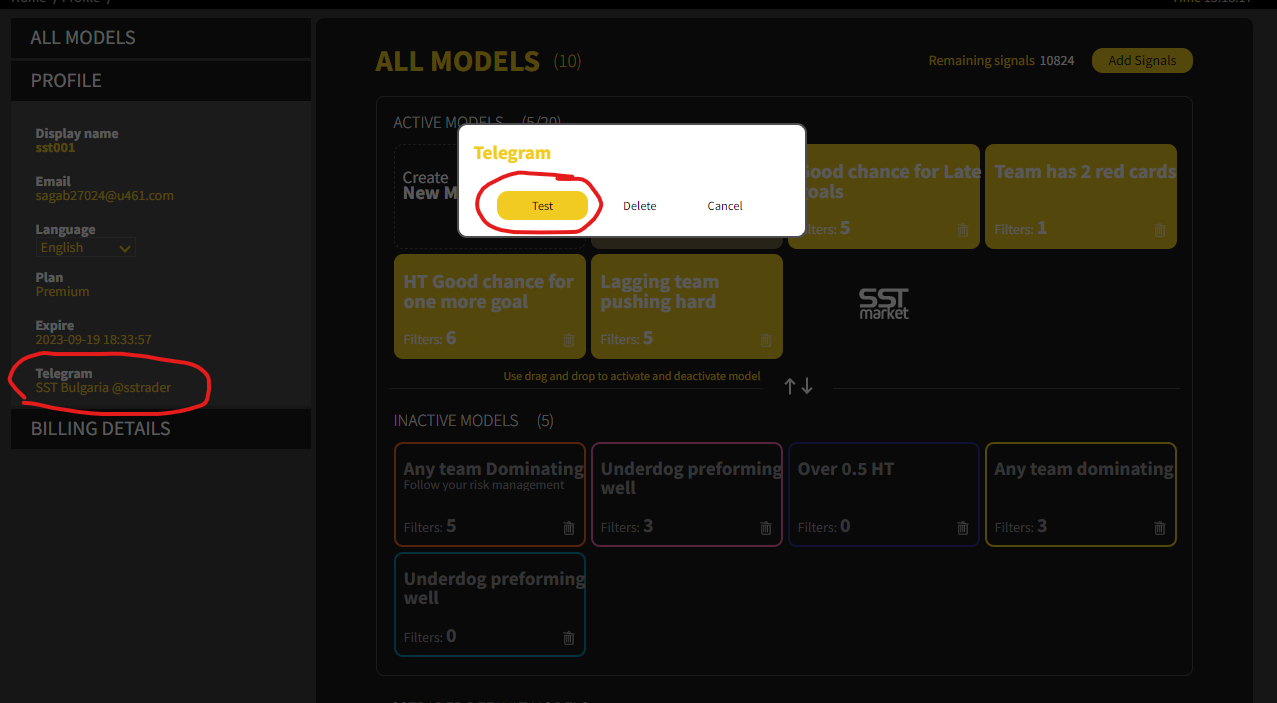
Task: Click the up-down arrows swap icon
Action: point(798,386)
